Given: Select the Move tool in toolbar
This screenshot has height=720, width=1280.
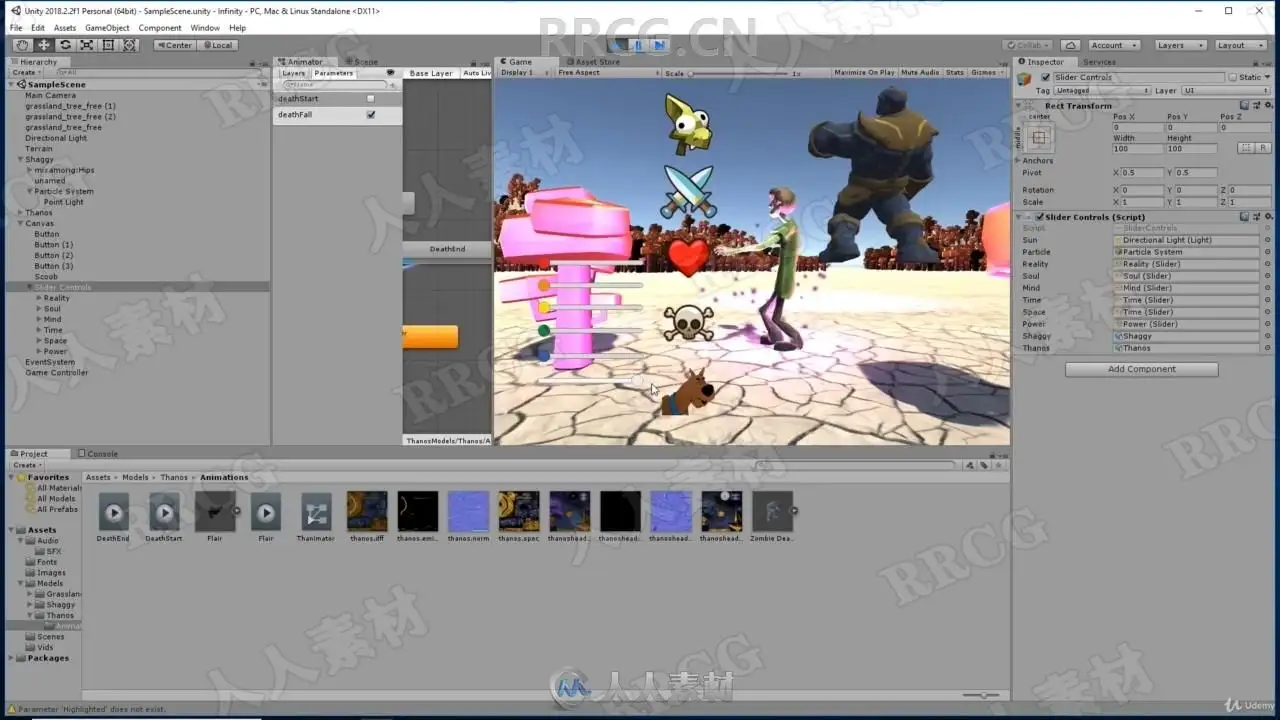Looking at the screenshot, I should pyautogui.click(x=44, y=45).
